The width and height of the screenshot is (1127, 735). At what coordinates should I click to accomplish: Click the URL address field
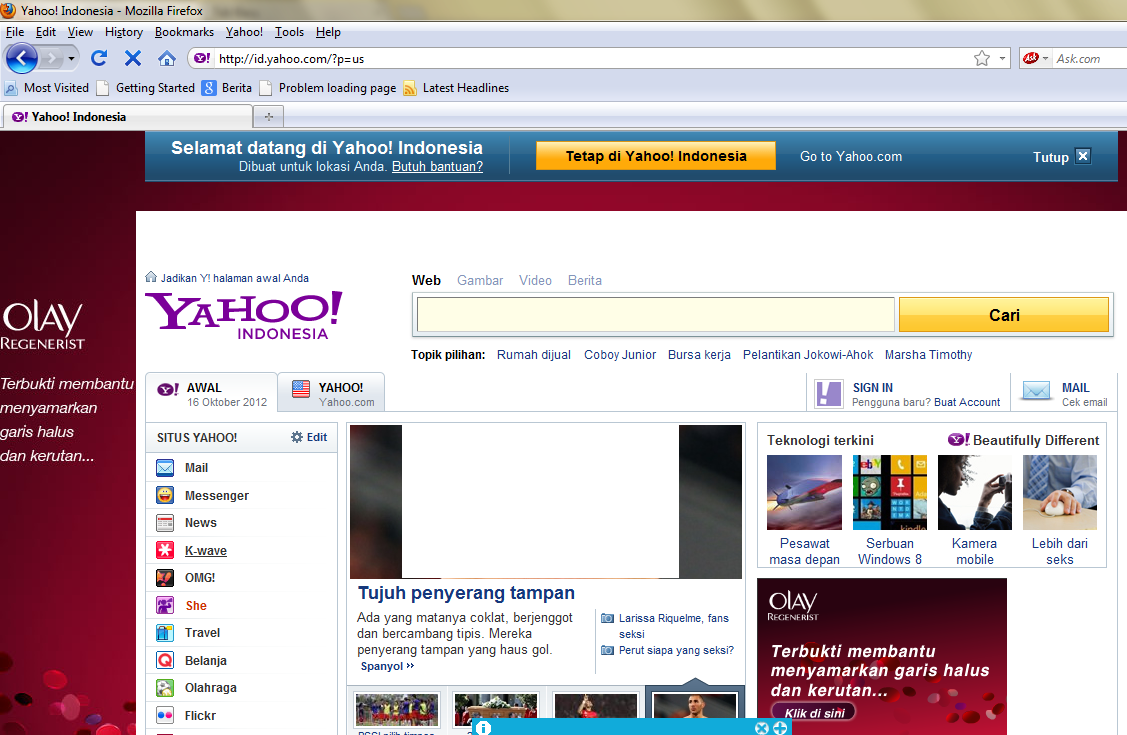(593, 58)
